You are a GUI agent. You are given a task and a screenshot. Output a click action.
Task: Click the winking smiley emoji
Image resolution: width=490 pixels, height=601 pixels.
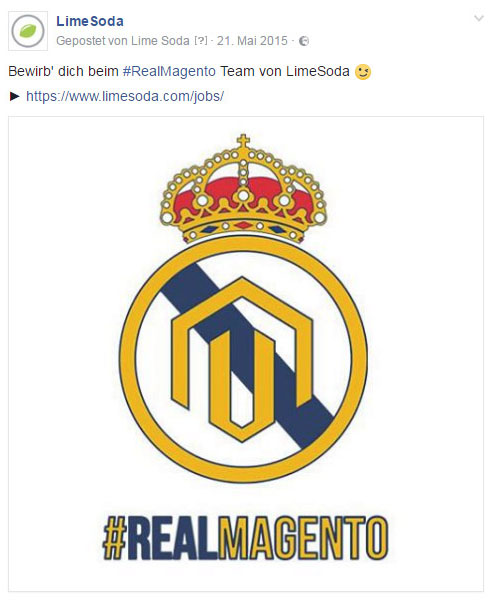[x=363, y=72]
